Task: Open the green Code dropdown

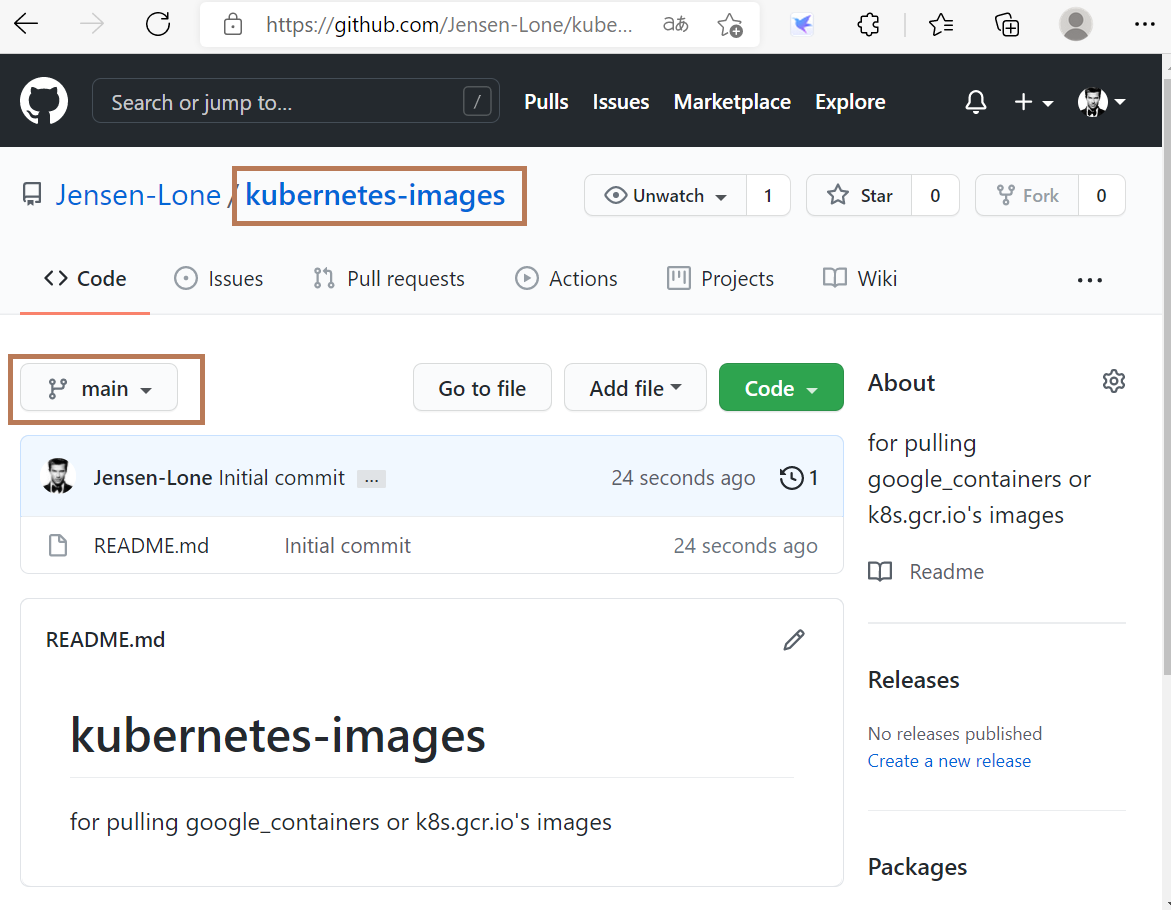Action: click(781, 387)
